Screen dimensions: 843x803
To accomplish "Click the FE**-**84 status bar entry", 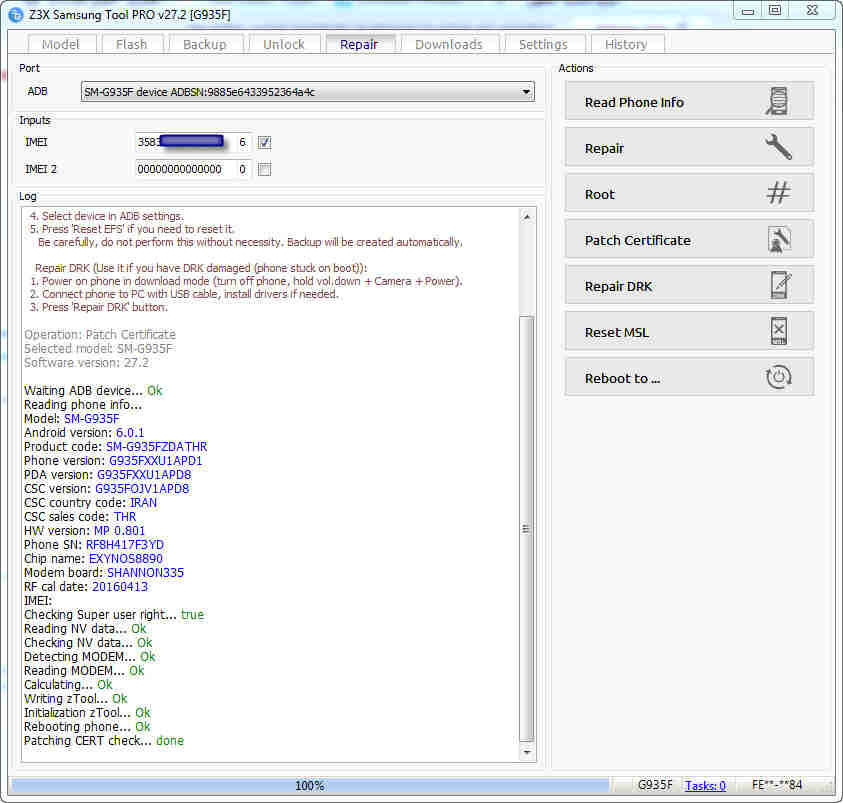I will [777, 785].
